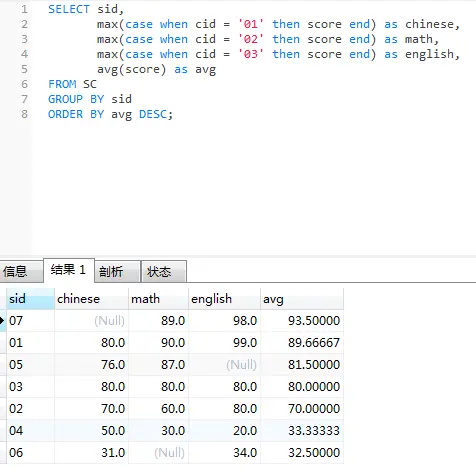Image resolution: width=476 pixels, height=473 pixels.
Task: Click math value 60.0
Action: click(x=158, y=409)
